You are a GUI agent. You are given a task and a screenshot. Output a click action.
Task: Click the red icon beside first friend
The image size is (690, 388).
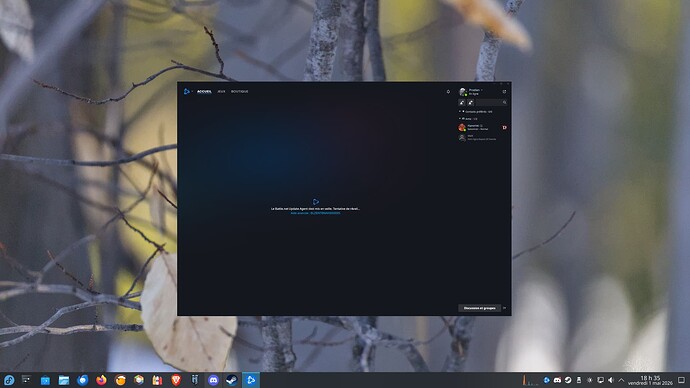point(504,127)
